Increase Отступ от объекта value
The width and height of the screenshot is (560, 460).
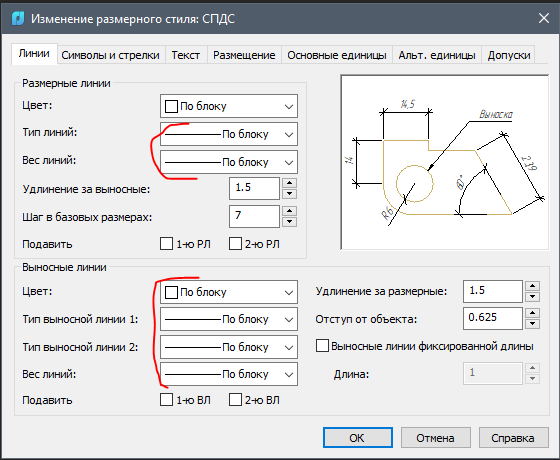tap(532, 313)
